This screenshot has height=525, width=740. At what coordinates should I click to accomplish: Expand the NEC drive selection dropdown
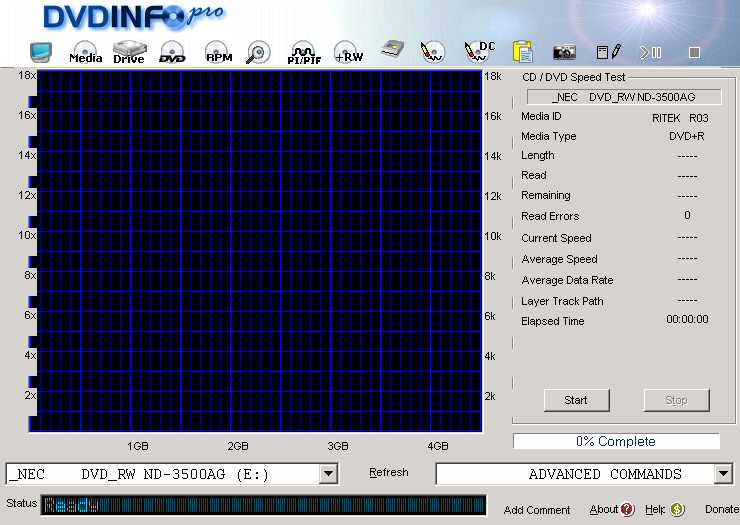[x=328, y=474]
